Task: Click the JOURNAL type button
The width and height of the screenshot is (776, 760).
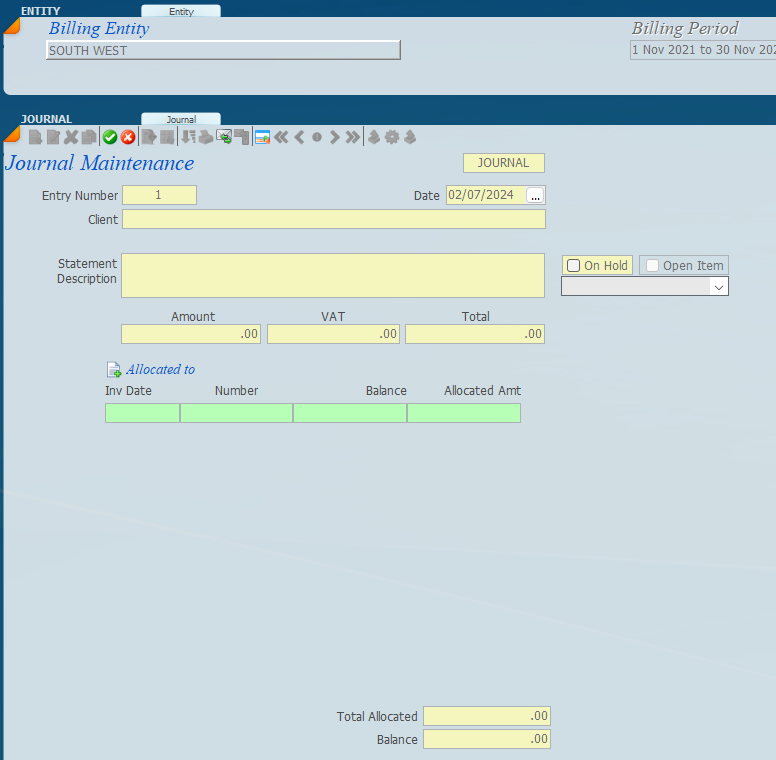Action: [x=503, y=163]
